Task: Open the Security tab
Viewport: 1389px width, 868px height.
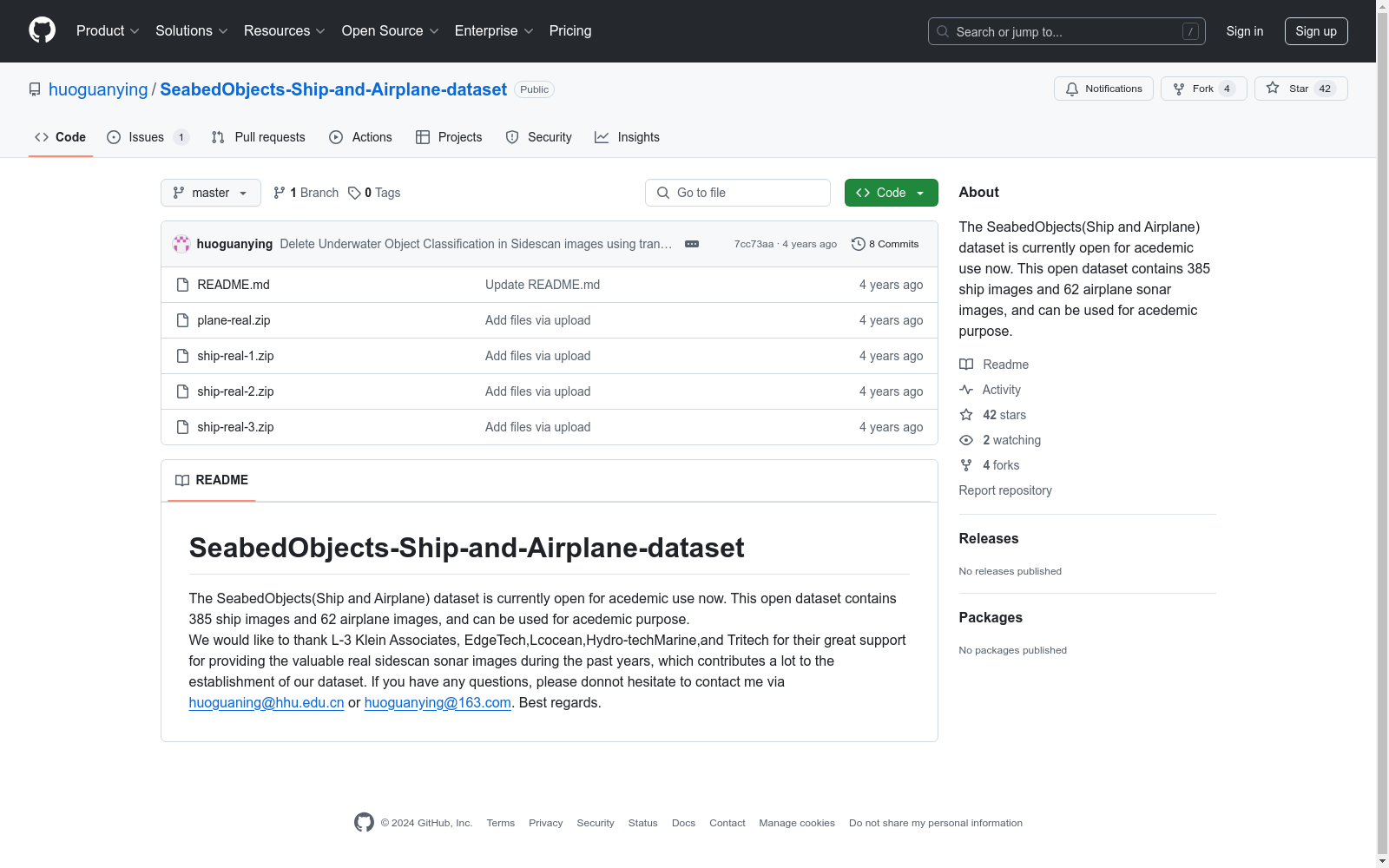Action: [539, 137]
